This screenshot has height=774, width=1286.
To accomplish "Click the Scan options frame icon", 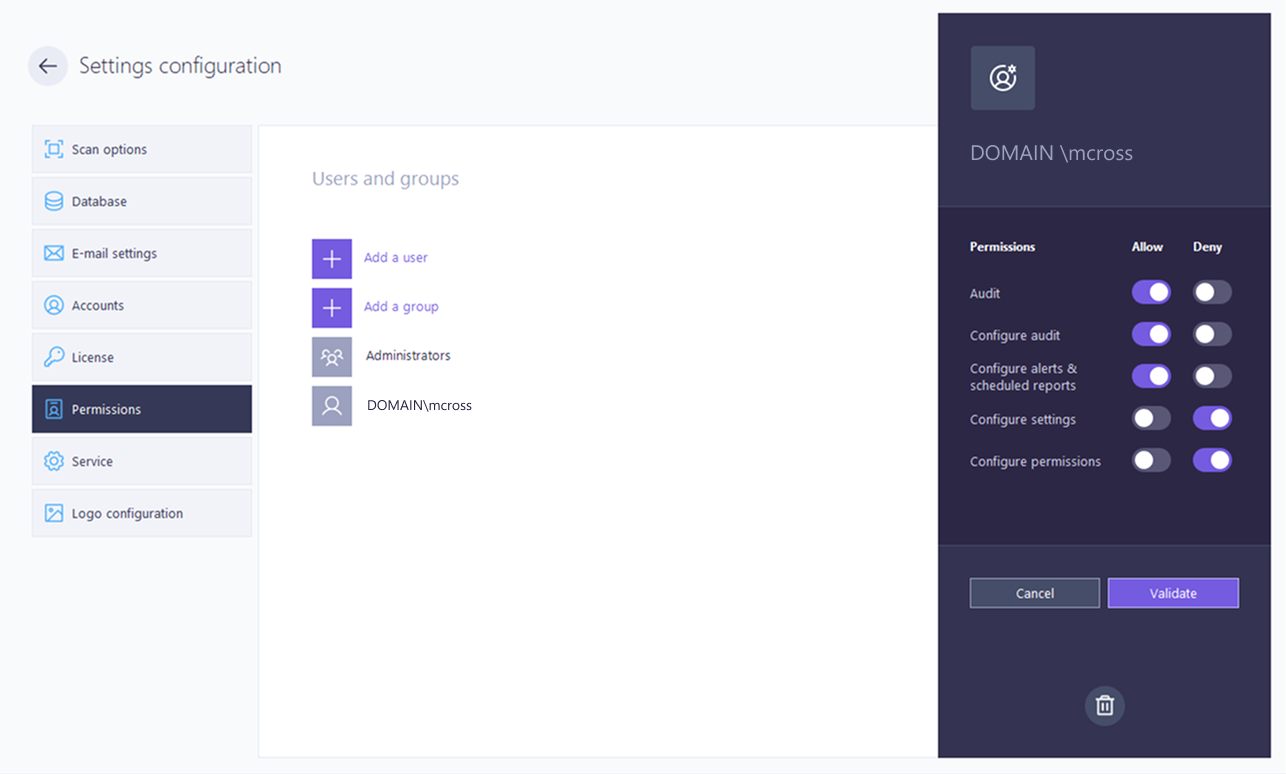I will tap(54, 149).
